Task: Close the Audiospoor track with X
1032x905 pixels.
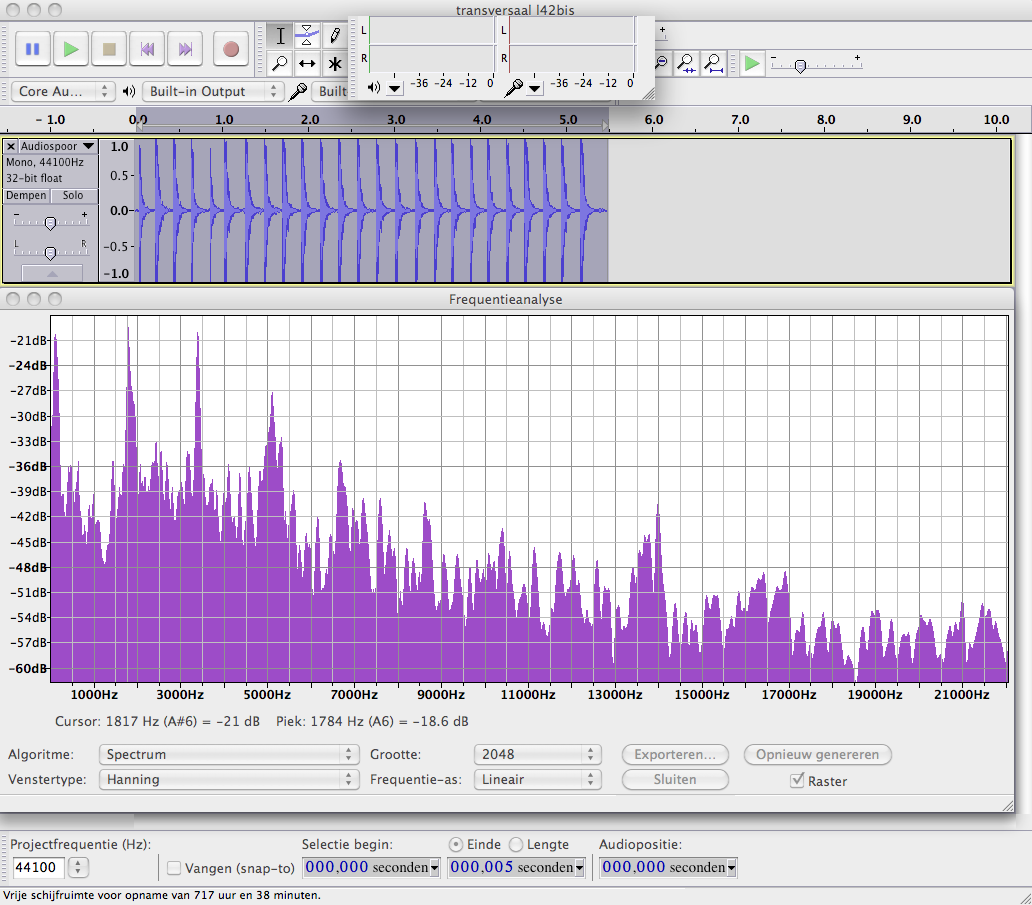Action: 11,146
